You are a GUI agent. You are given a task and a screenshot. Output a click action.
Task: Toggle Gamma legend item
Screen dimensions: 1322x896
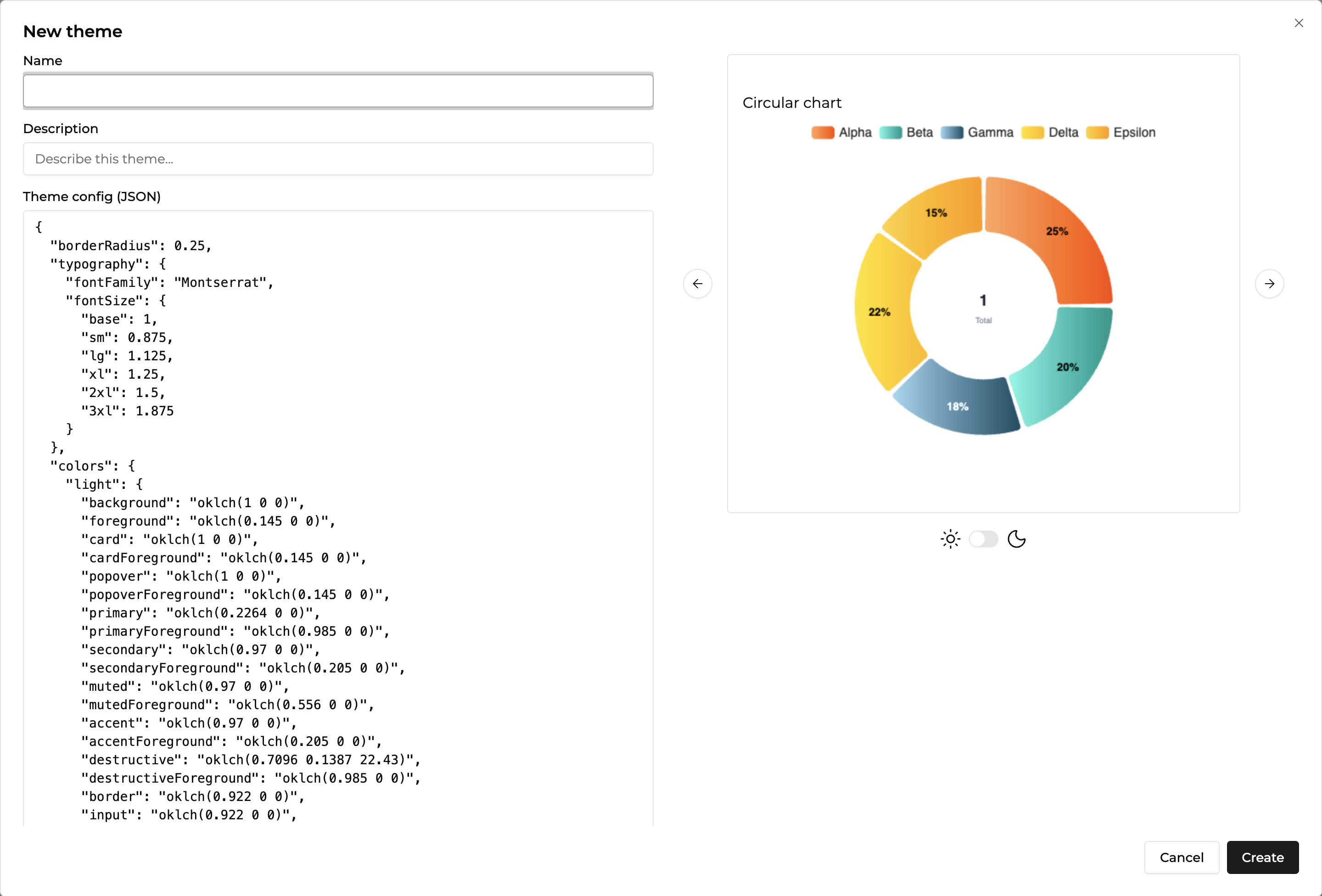(x=977, y=133)
